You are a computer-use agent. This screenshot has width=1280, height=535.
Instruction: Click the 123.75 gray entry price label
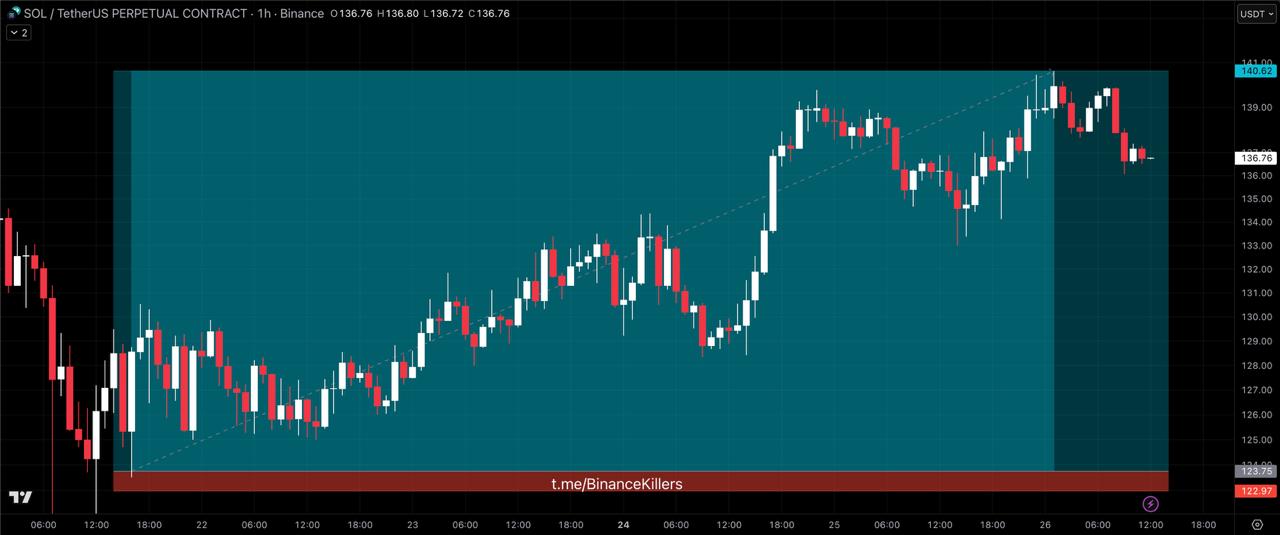coord(1256,471)
